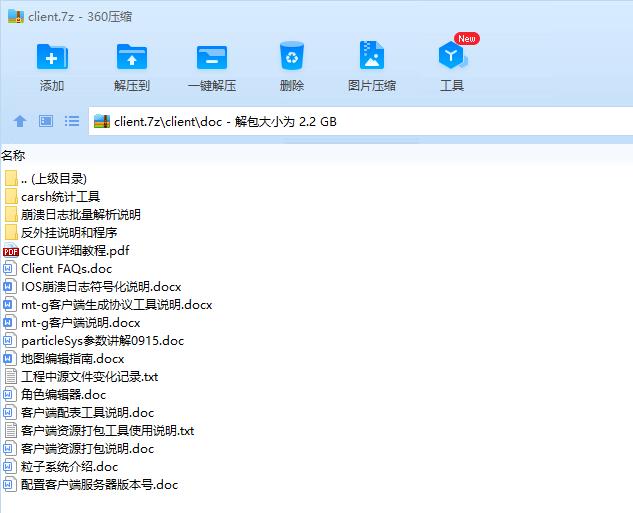Select the 崩溃日志批量解析说明 folder
633x513 pixels.
(x=80, y=215)
